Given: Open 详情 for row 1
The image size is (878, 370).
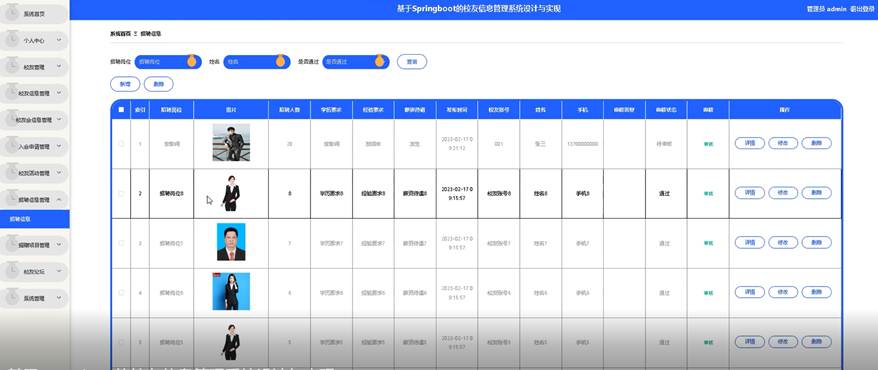Looking at the screenshot, I should point(750,143).
